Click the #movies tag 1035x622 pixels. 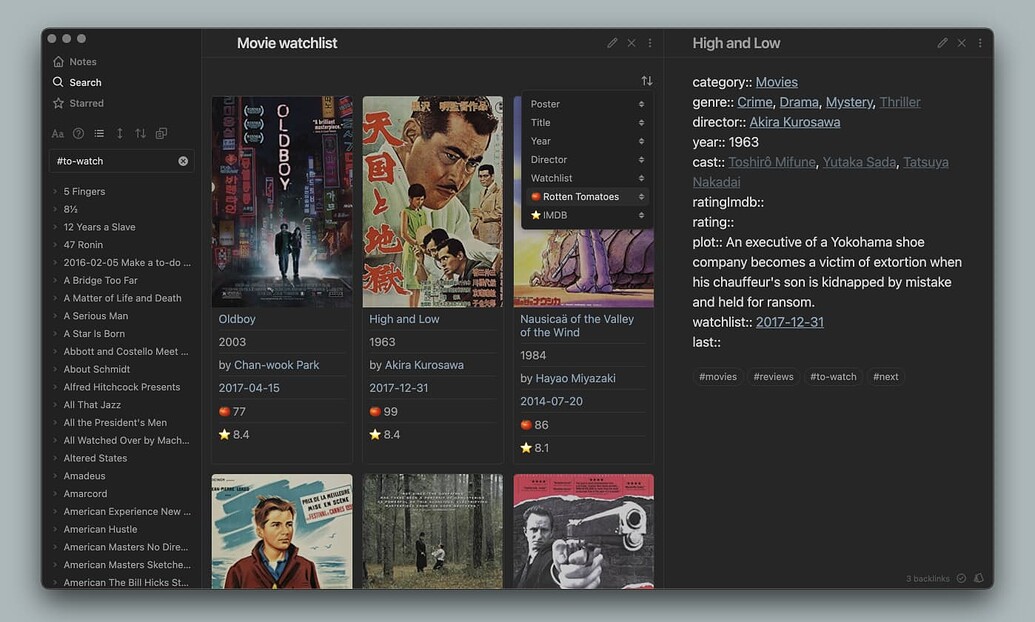click(x=717, y=376)
